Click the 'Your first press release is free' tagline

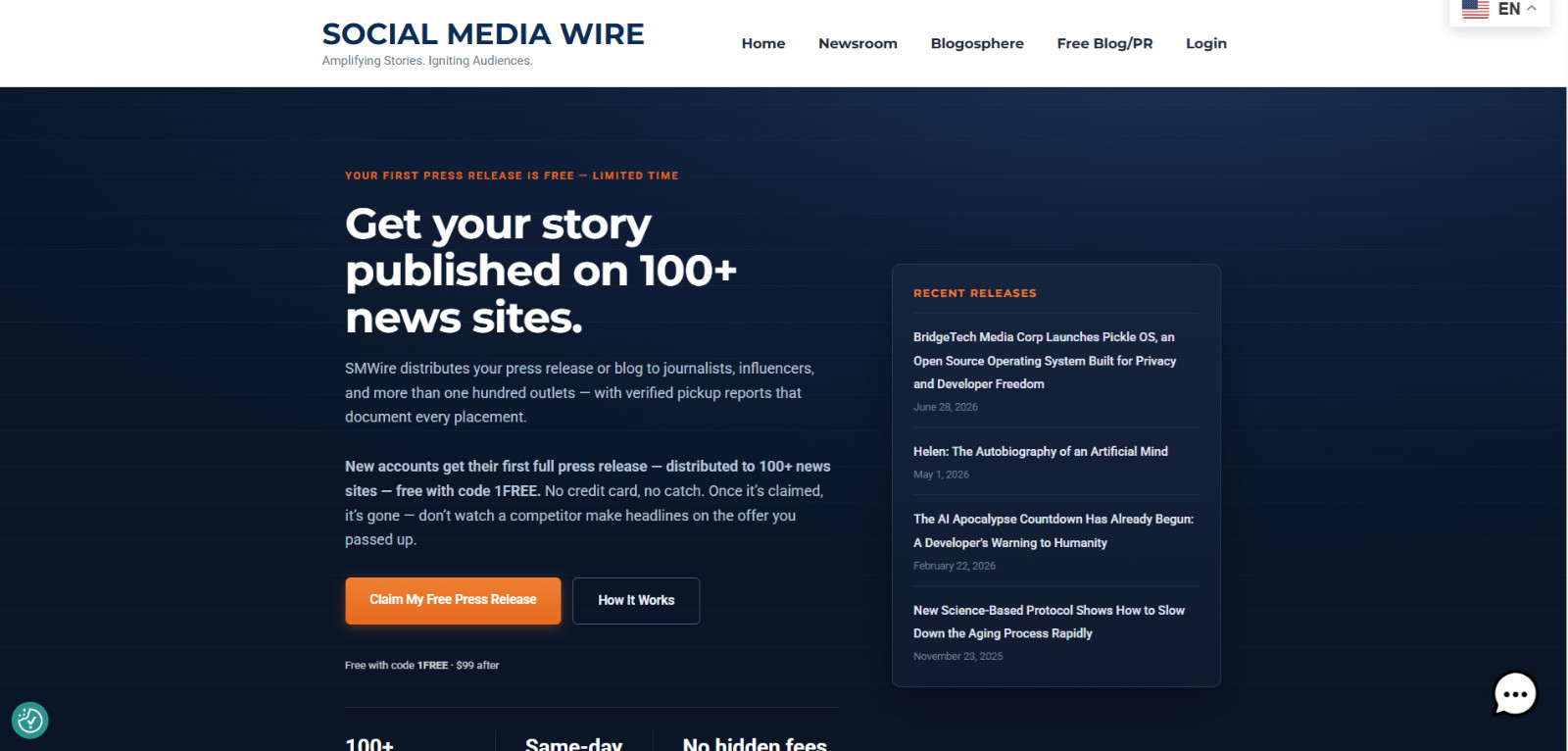(512, 175)
